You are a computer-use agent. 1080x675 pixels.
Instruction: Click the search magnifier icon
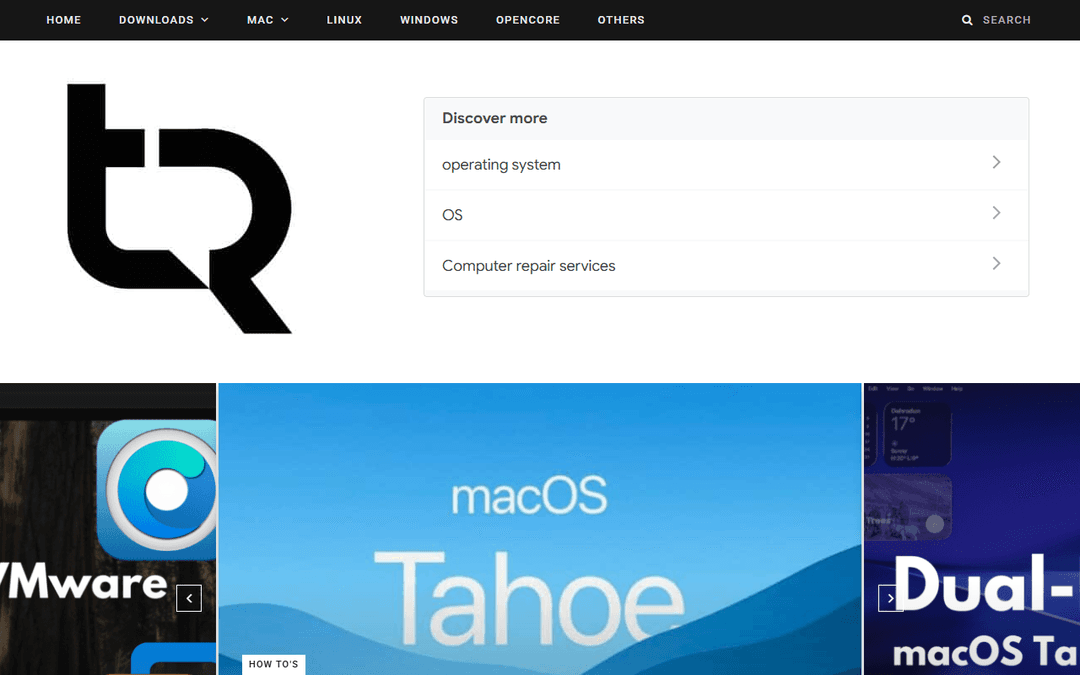[967, 20]
